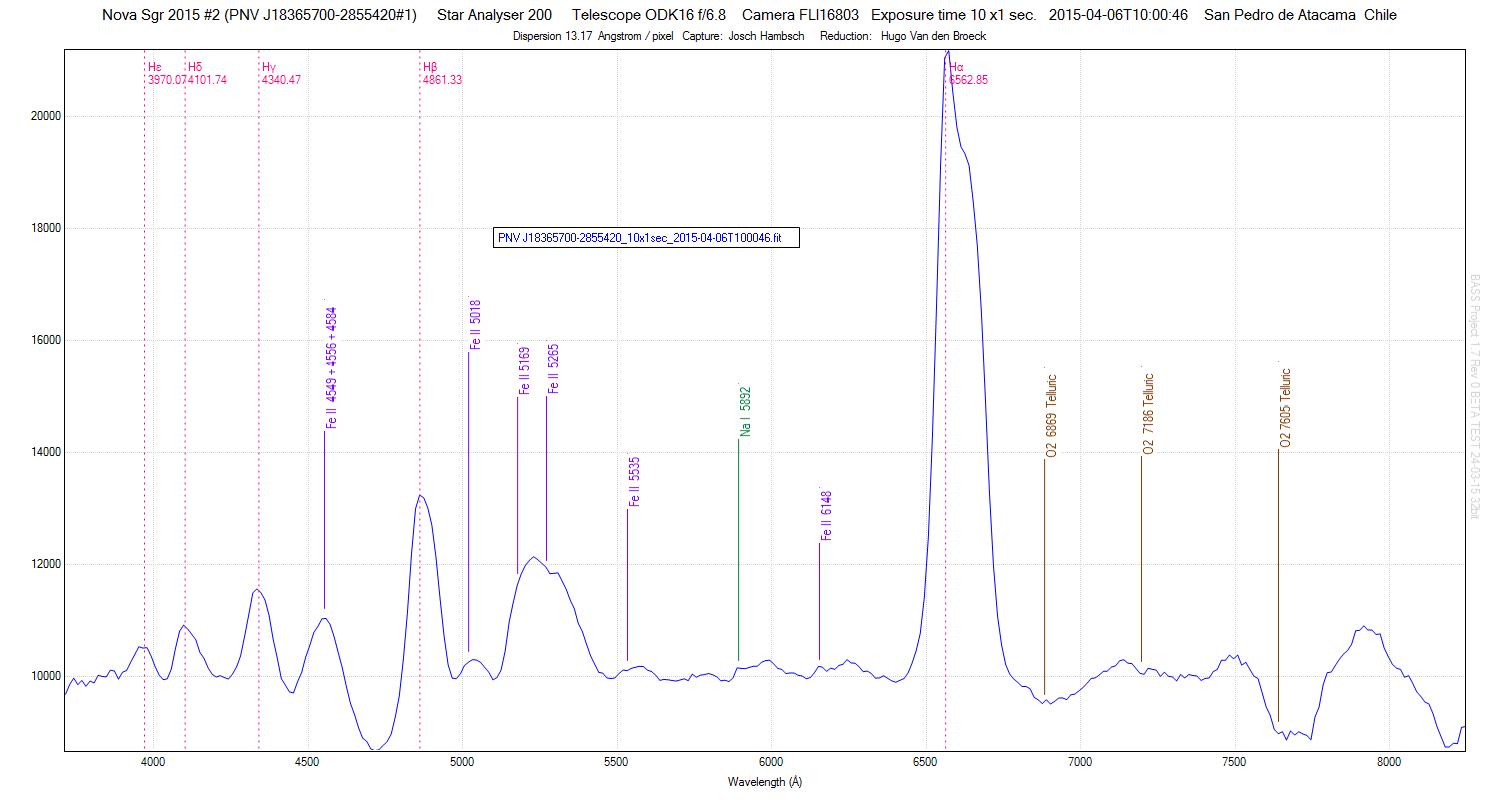Click the Wavelength (Å) axis title
This screenshot has width=1500, height=800.
[764, 782]
